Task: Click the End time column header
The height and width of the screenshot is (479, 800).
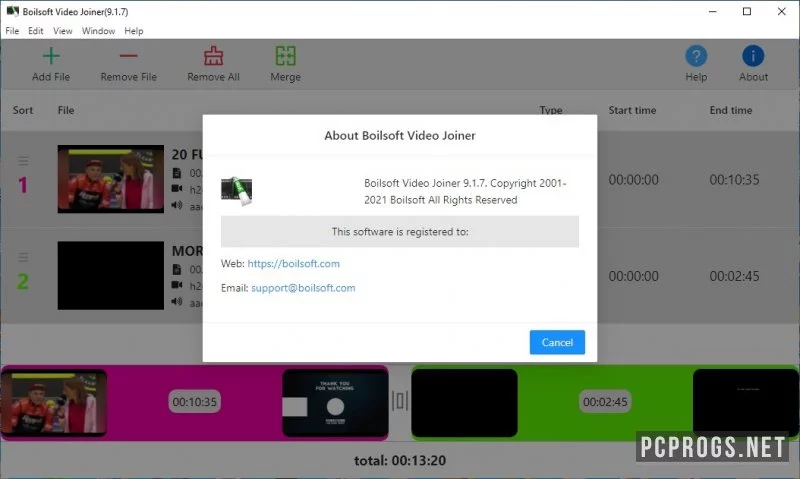Action: click(x=731, y=110)
